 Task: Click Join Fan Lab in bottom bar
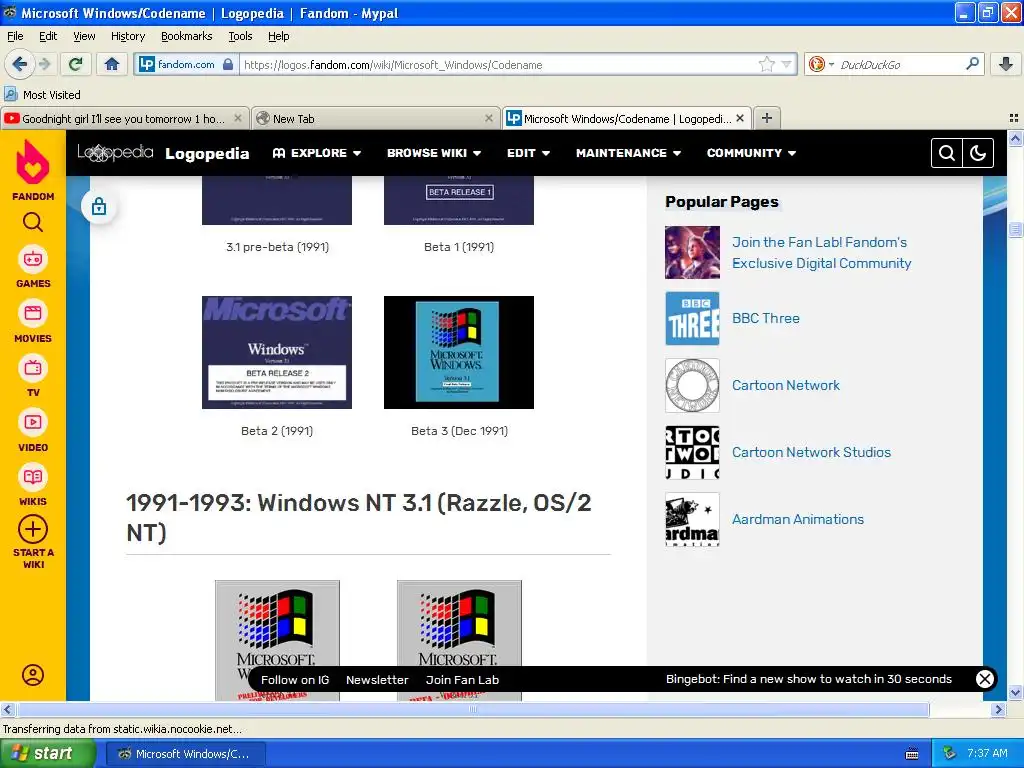[x=462, y=680]
